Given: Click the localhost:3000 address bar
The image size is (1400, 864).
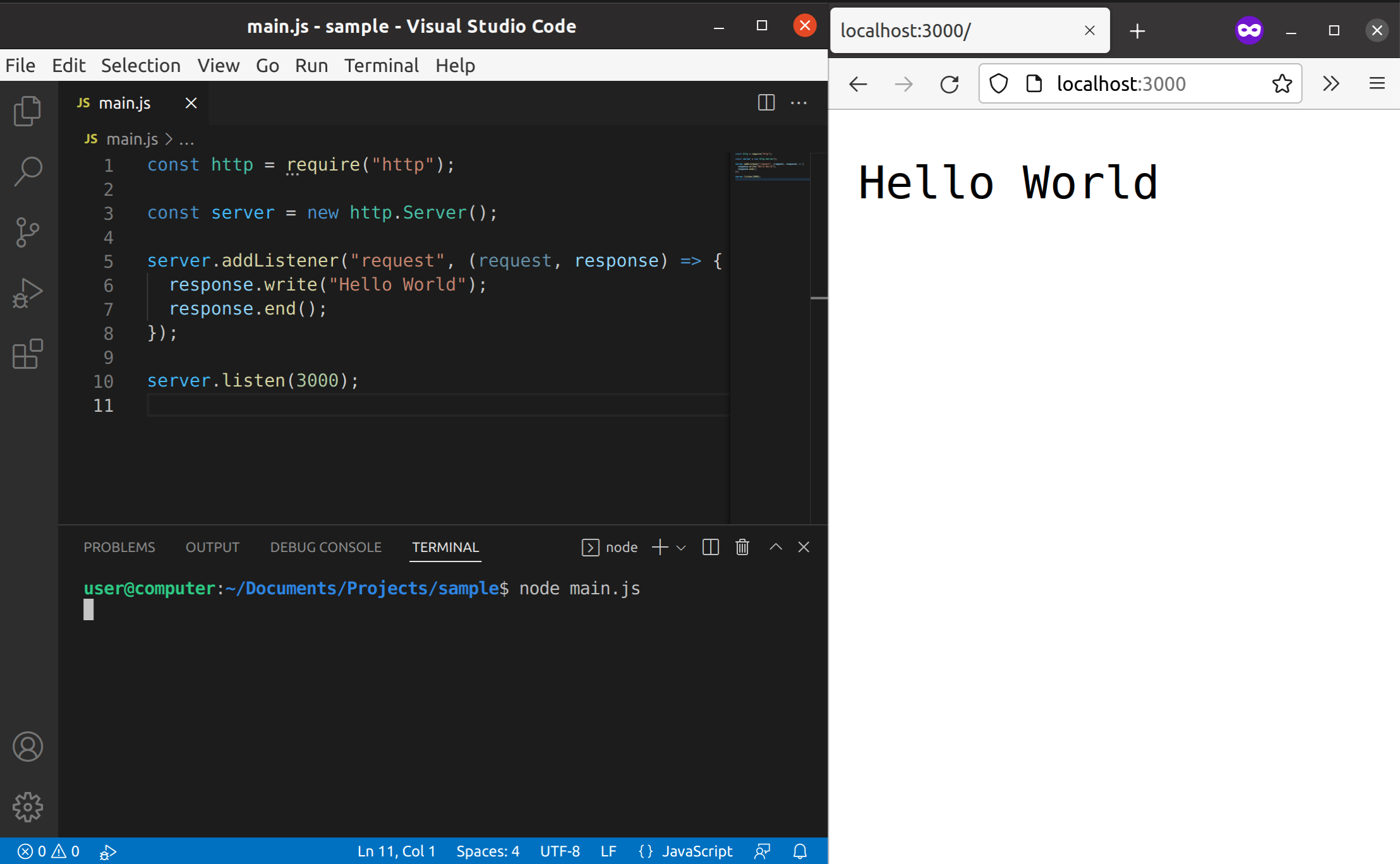Looking at the screenshot, I should [1121, 84].
